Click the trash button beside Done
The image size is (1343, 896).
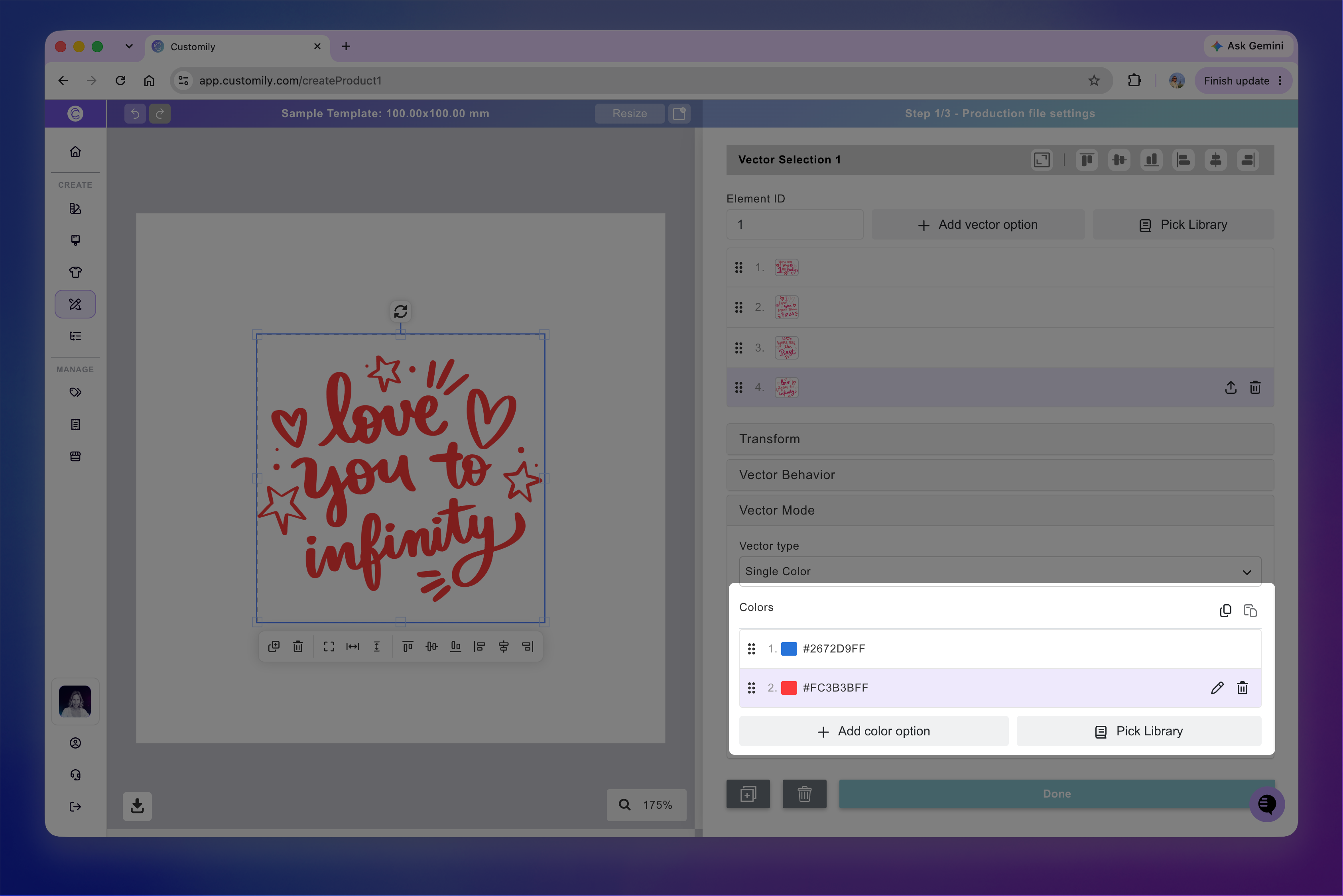click(x=804, y=794)
